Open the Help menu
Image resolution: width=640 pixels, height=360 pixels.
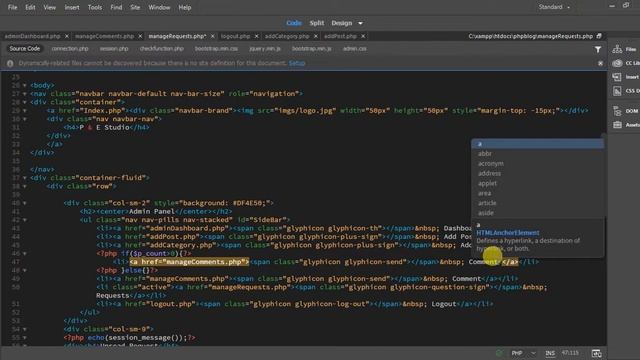(x=185, y=7)
